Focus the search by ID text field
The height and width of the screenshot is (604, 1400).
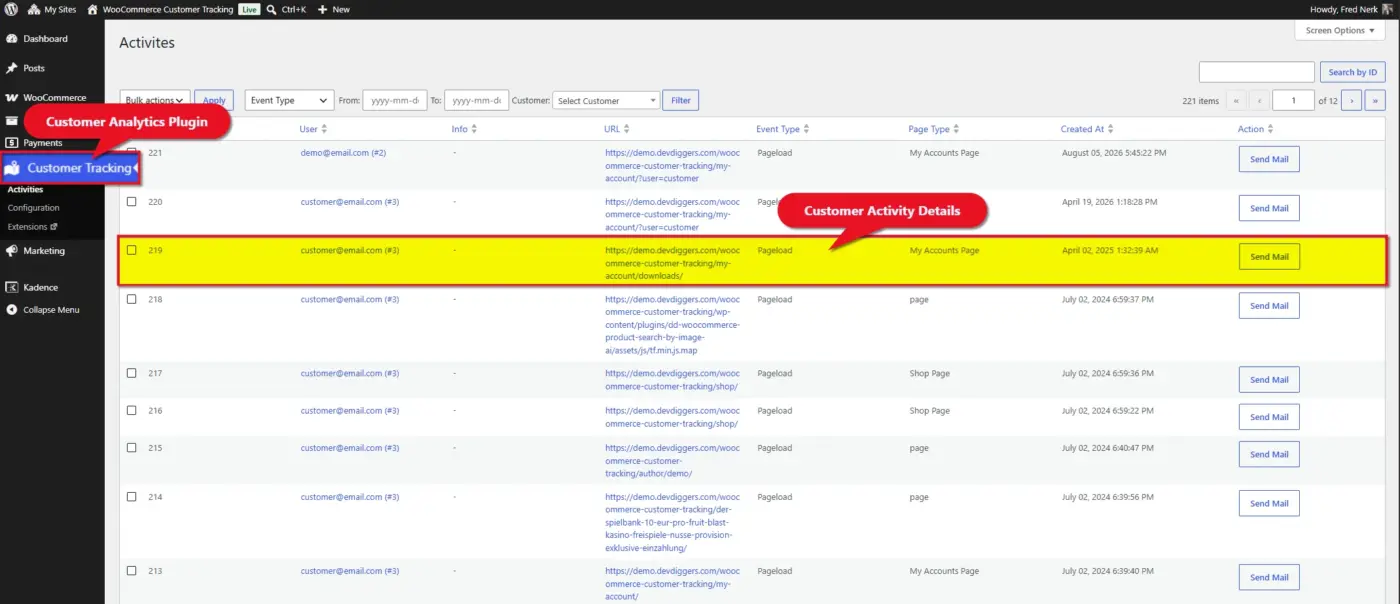pyautogui.click(x=1256, y=72)
